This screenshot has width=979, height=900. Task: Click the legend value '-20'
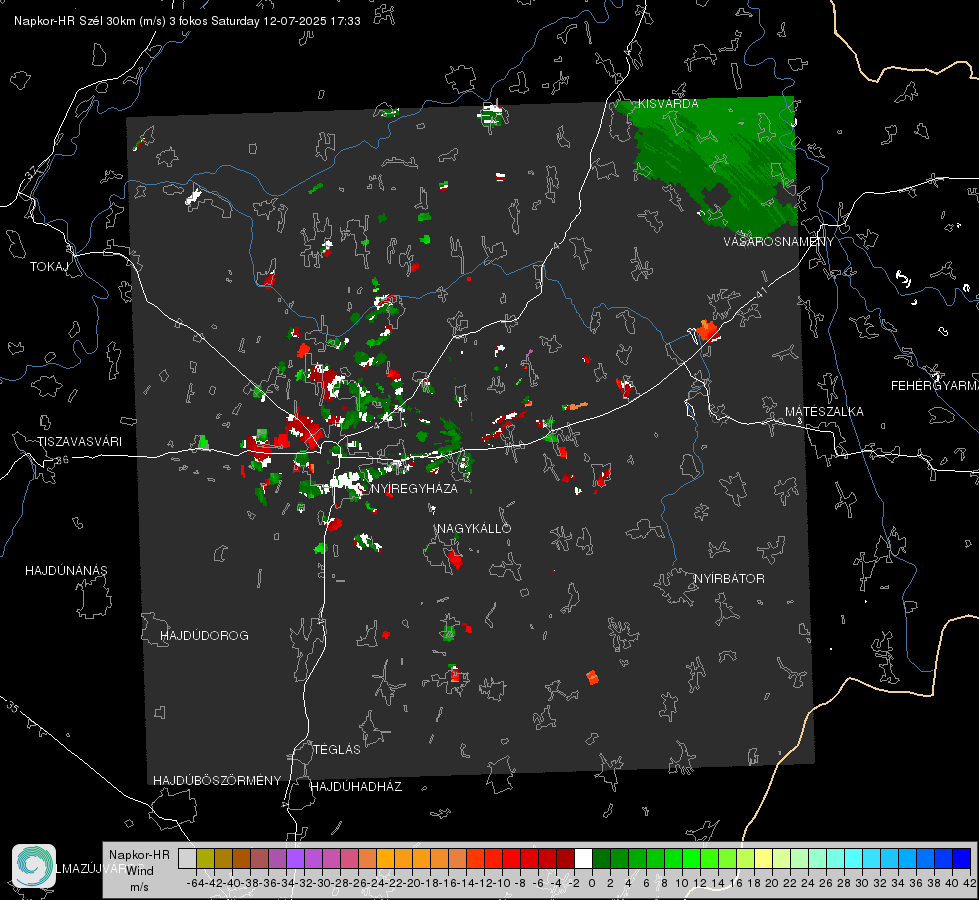pos(413,883)
